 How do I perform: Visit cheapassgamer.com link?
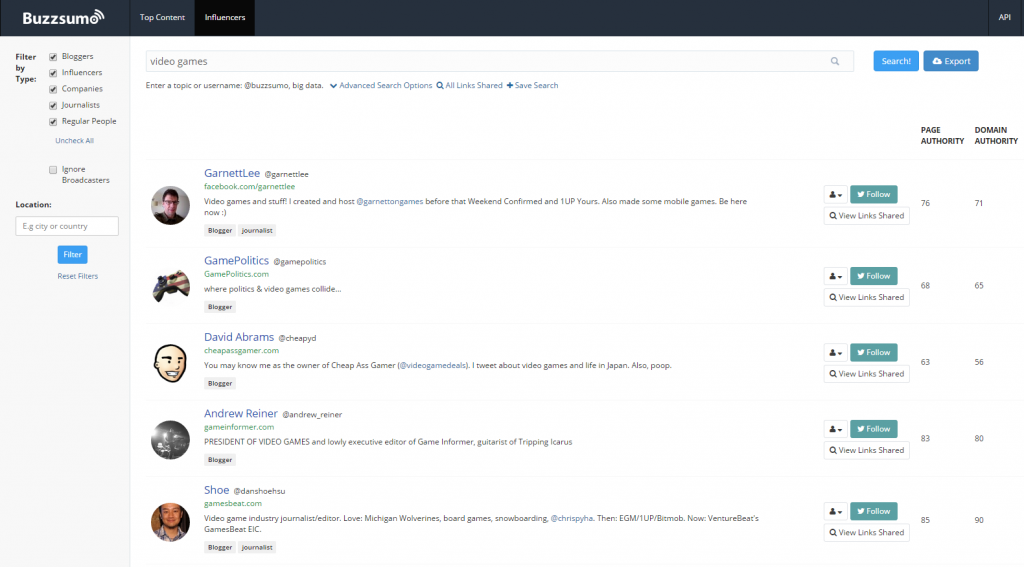[242, 351]
